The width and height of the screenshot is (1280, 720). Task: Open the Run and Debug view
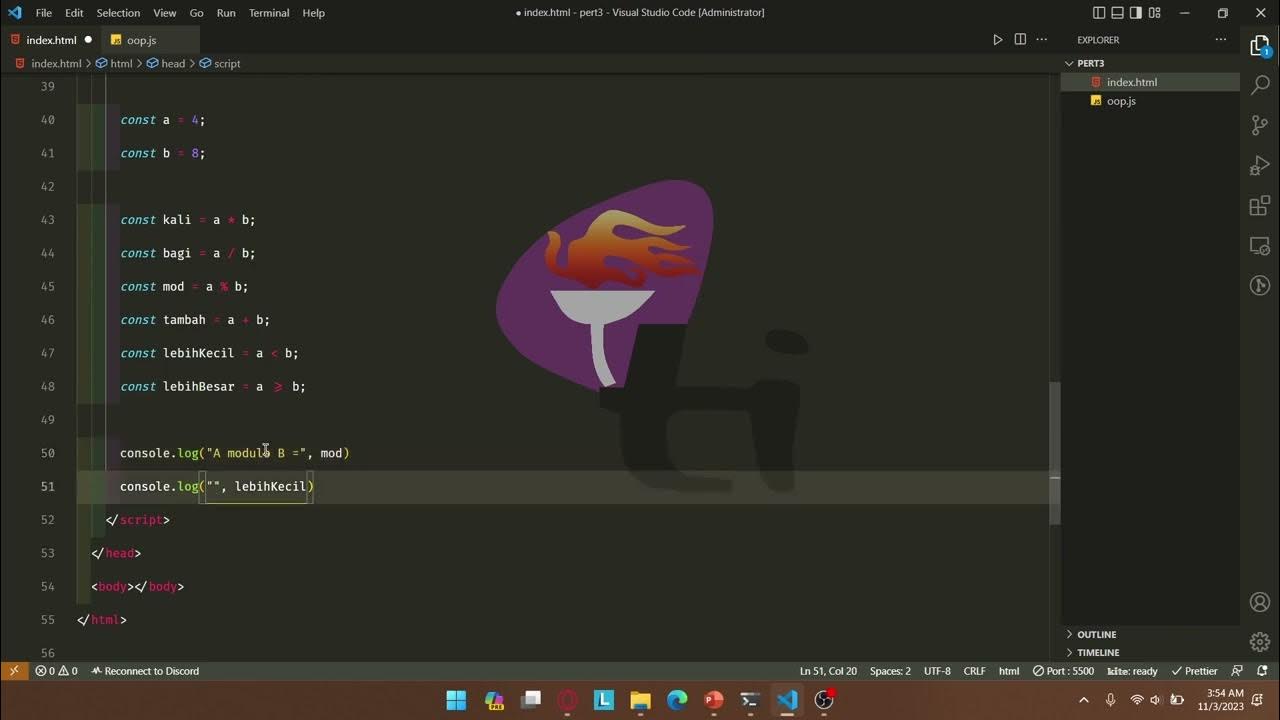pos(1260,165)
